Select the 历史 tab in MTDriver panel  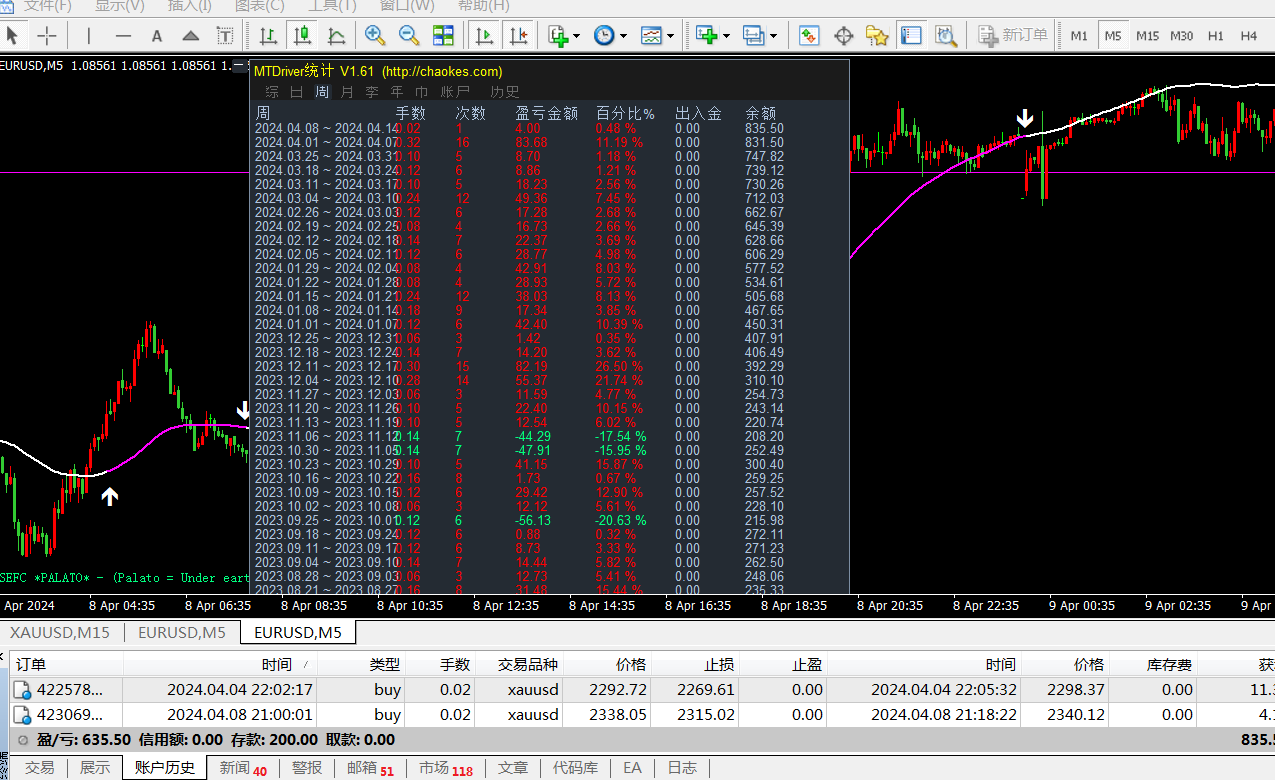[x=505, y=92]
